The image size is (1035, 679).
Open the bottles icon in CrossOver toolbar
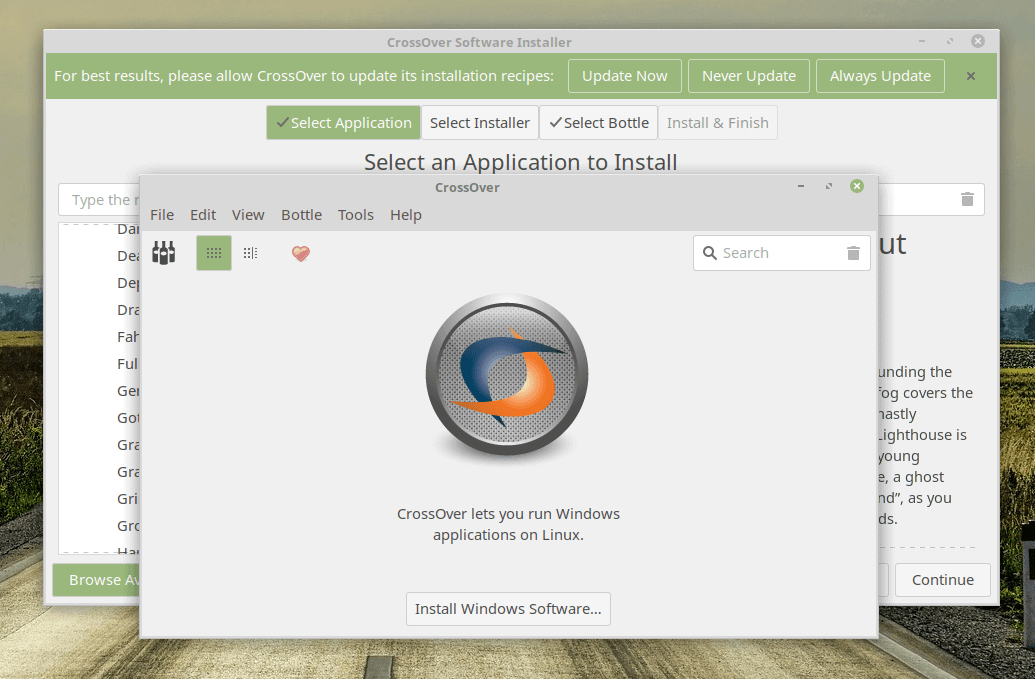coord(164,253)
